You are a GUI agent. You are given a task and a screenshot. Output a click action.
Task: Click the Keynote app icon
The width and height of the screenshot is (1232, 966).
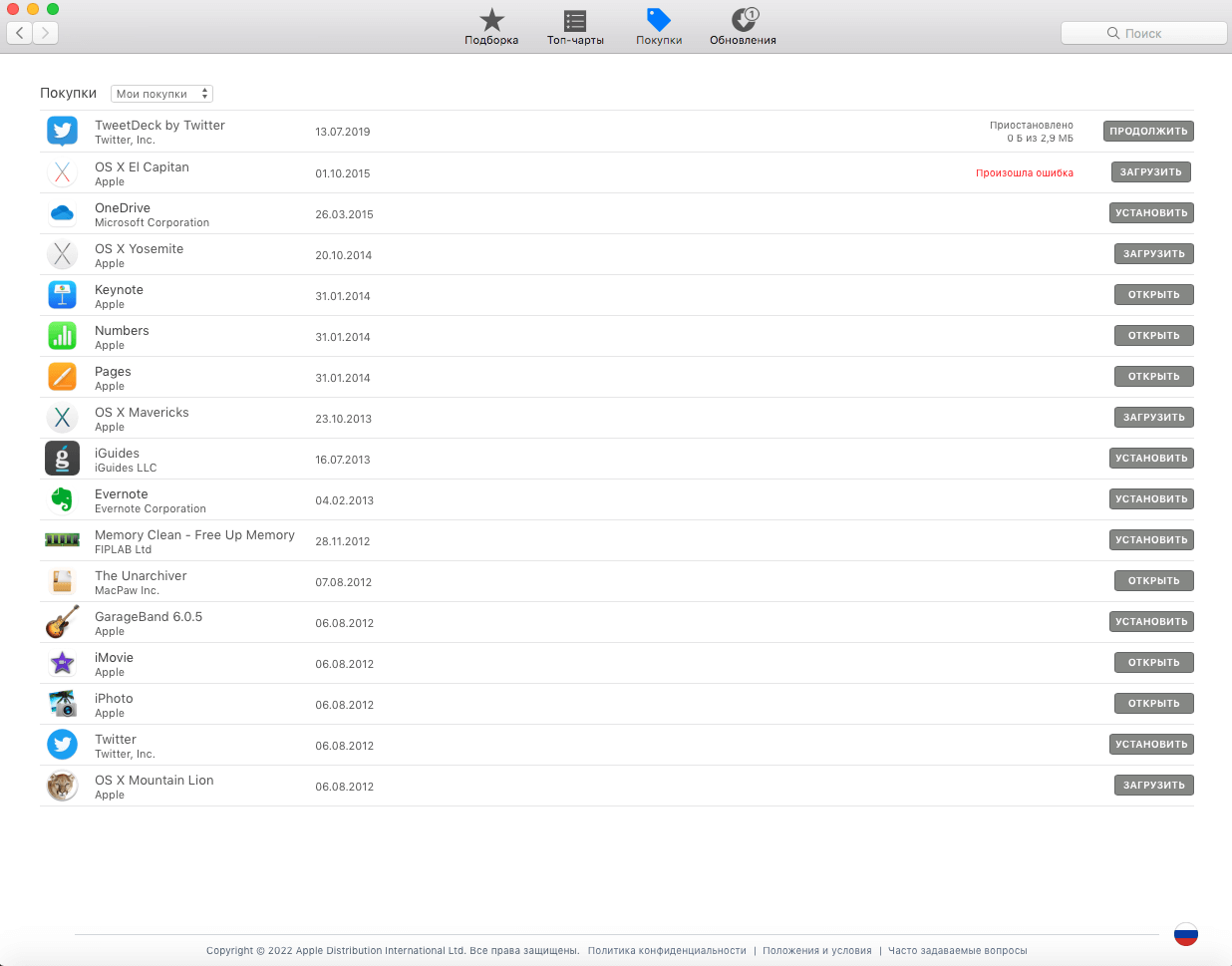tap(62, 295)
